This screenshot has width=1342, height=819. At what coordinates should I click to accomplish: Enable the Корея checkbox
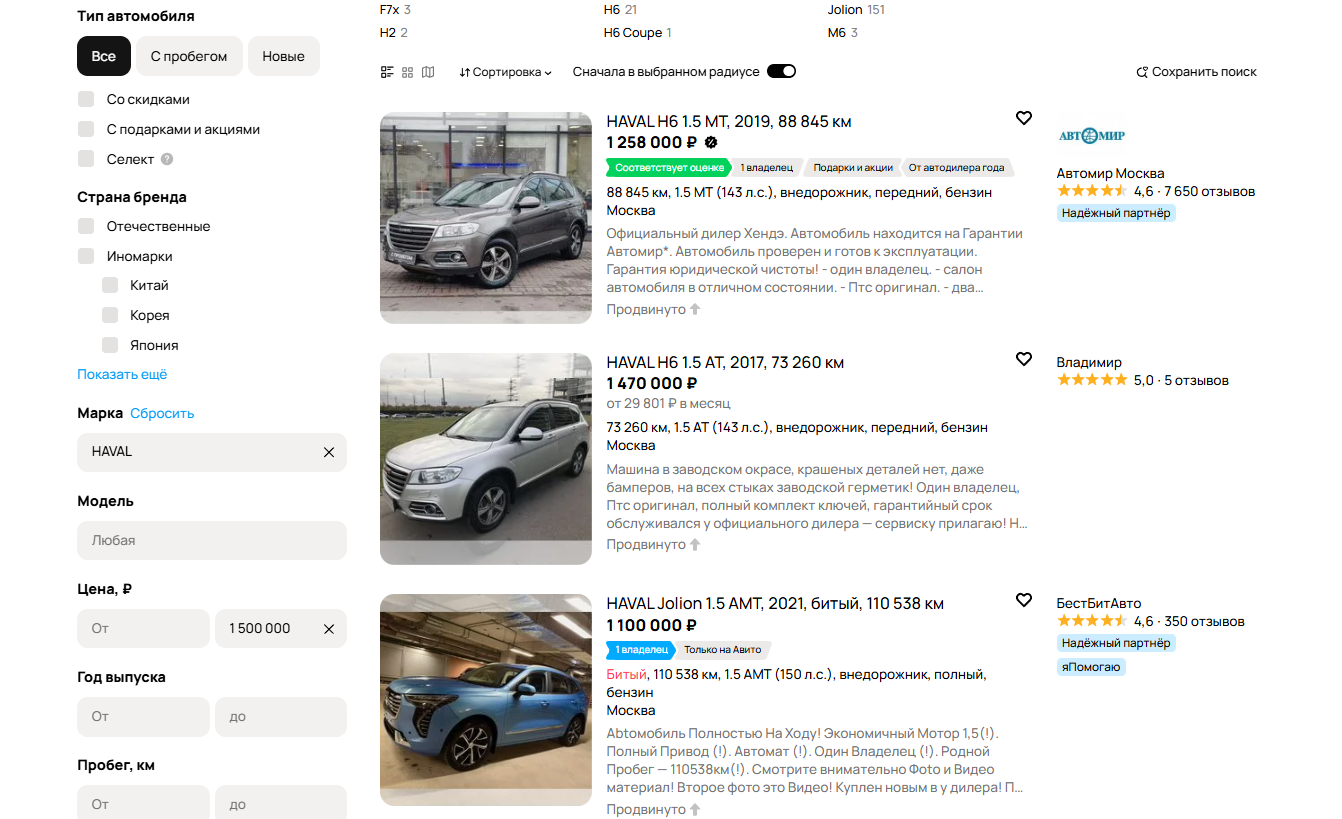pos(110,315)
